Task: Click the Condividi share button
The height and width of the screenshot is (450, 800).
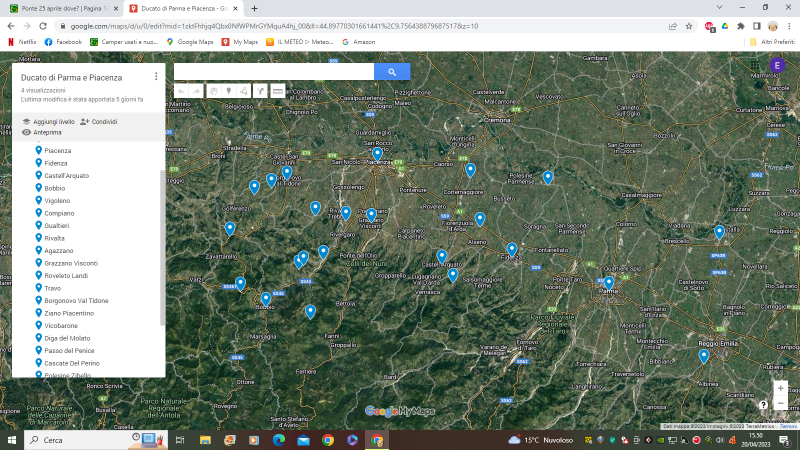Action: click(99, 121)
